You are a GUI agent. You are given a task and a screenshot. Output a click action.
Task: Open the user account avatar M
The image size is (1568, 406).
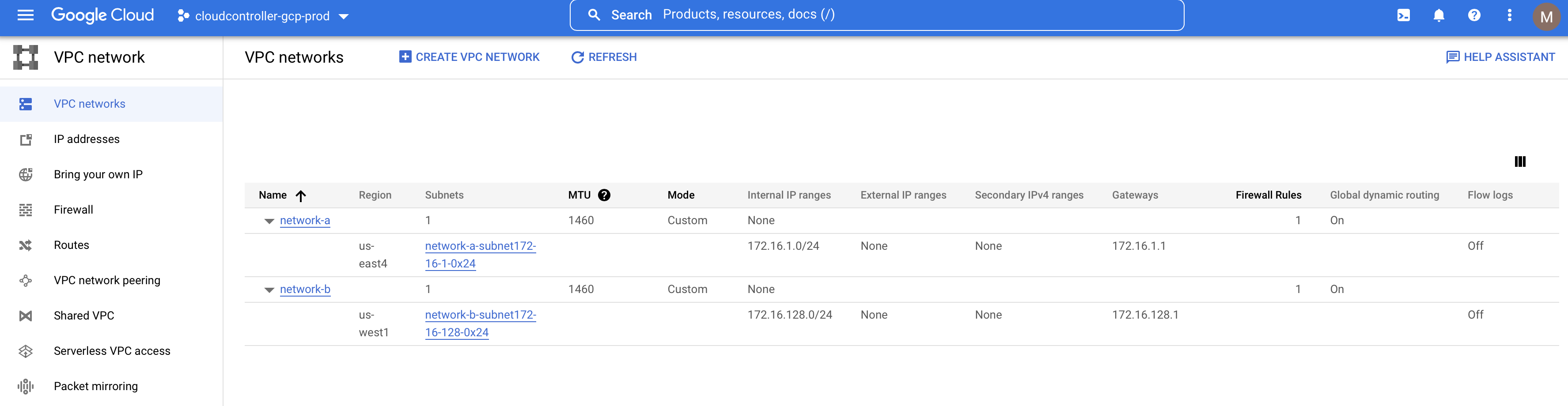[1546, 16]
